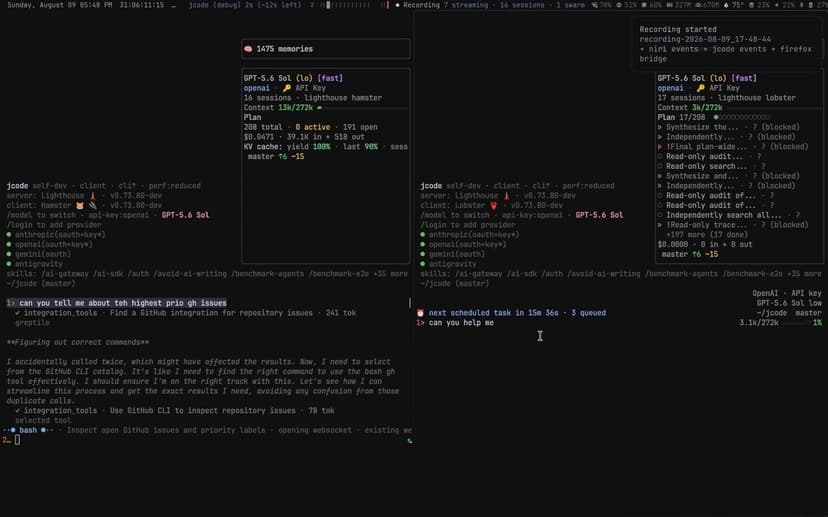
Task: Click the alarm clock icon for next scheduled task
Action: tap(420, 313)
